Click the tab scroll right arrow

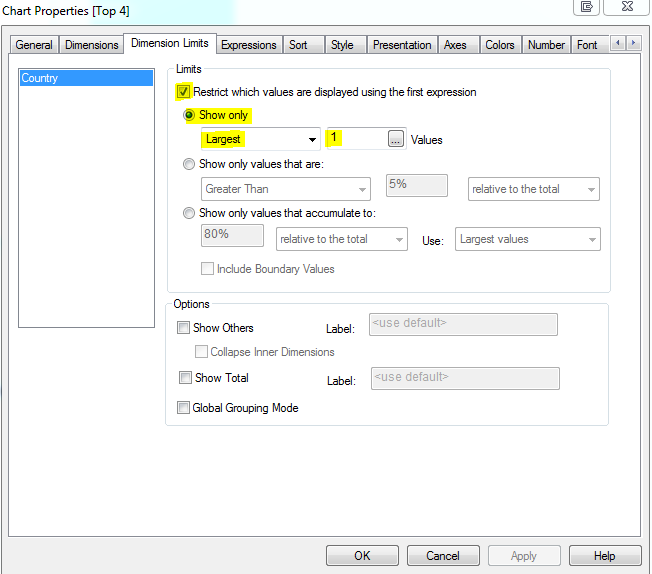(633, 43)
